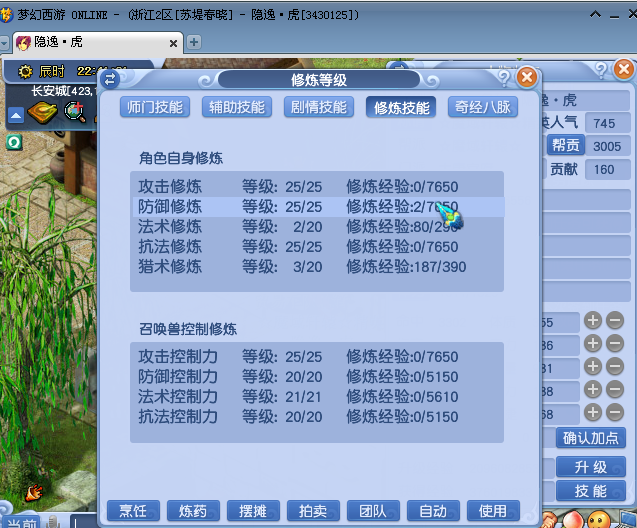Open help icon on character attributes panel

coord(601,69)
